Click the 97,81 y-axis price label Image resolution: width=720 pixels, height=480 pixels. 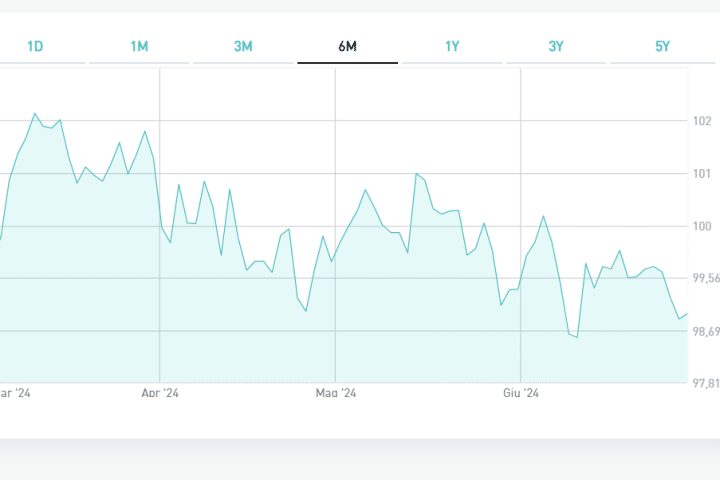pyautogui.click(x=705, y=383)
